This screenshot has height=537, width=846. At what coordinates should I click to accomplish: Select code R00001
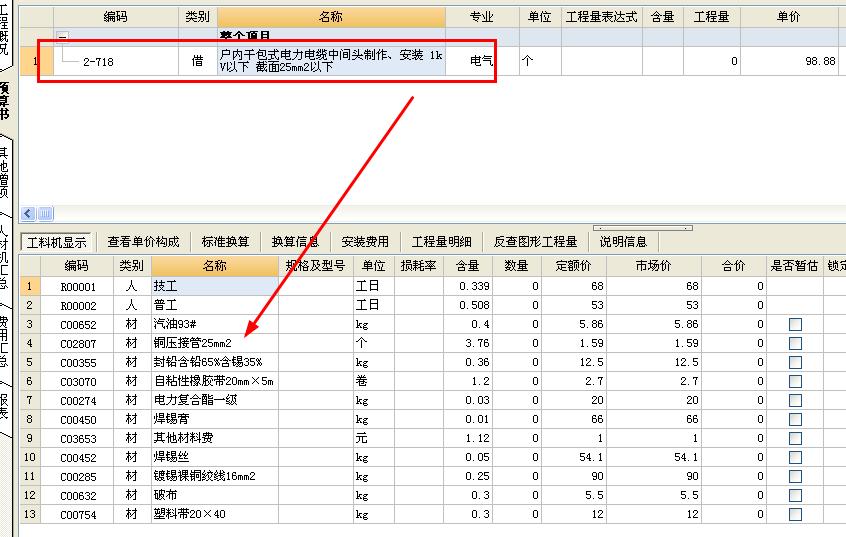(x=78, y=287)
